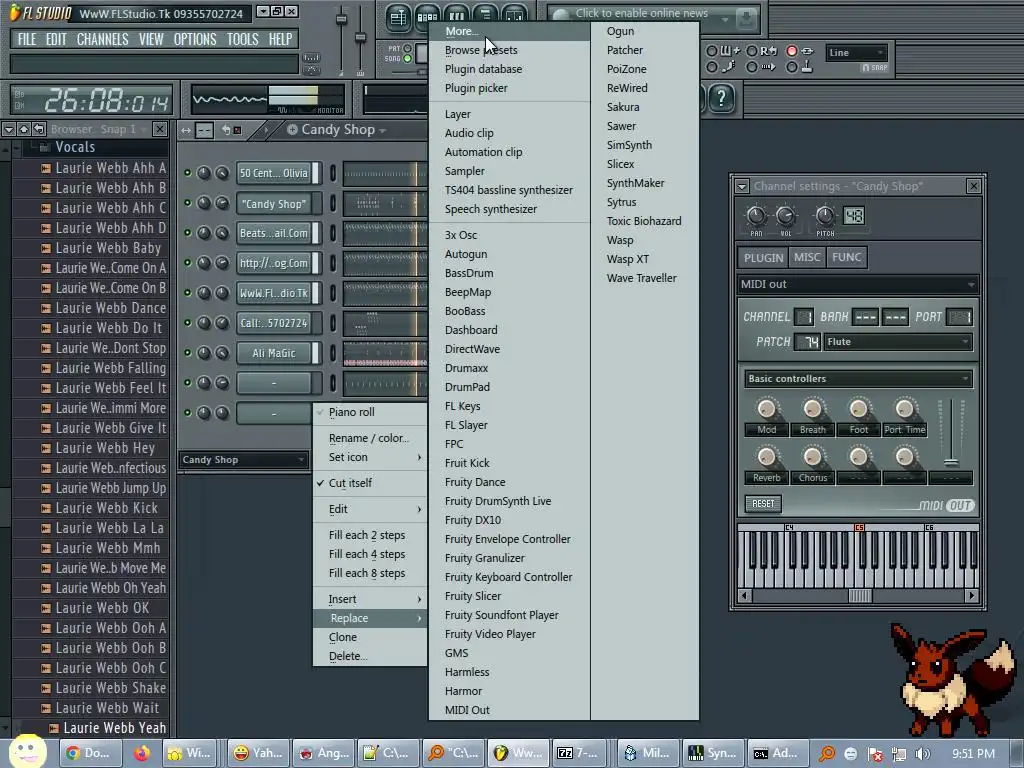The height and width of the screenshot is (768, 1024).
Task: Switch to the MISC tab
Action: coord(807,257)
